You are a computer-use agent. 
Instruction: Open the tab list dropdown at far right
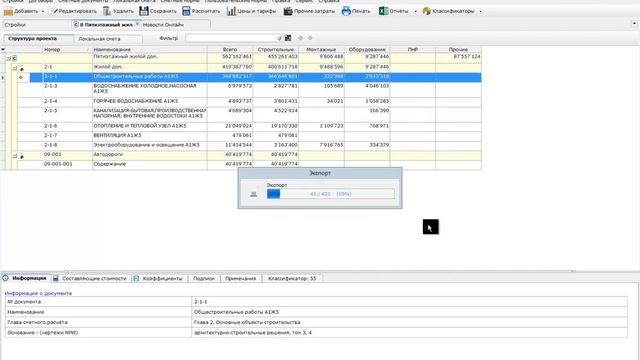(634, 24)
